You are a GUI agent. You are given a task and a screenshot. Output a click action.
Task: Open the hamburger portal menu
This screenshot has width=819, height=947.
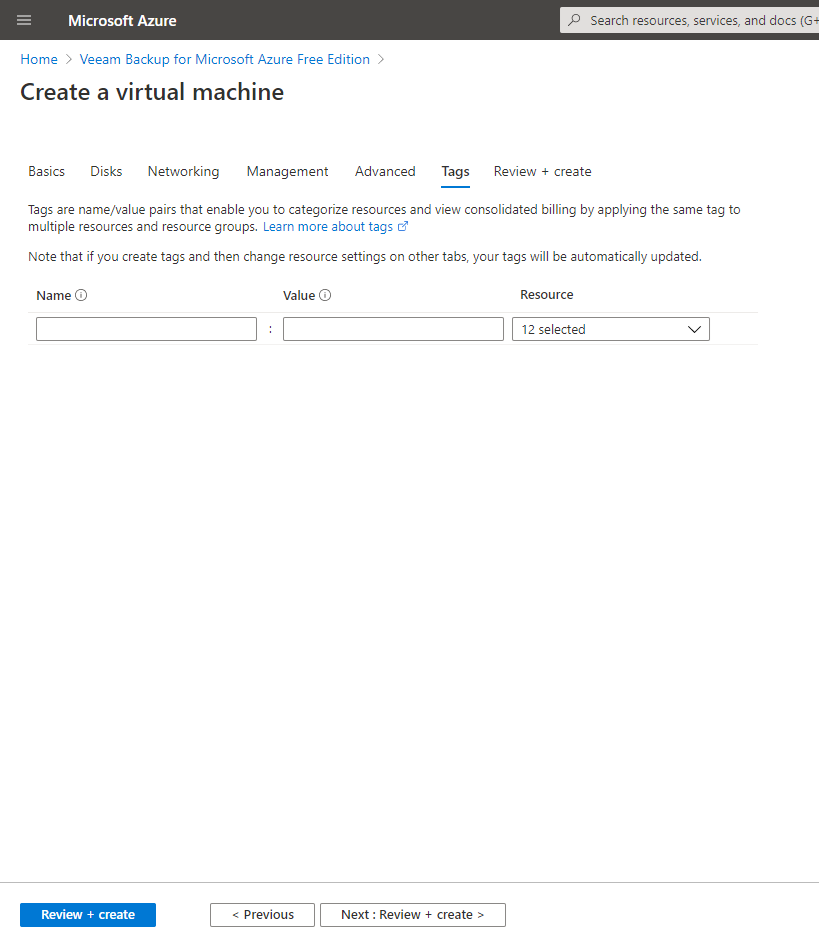24,20
